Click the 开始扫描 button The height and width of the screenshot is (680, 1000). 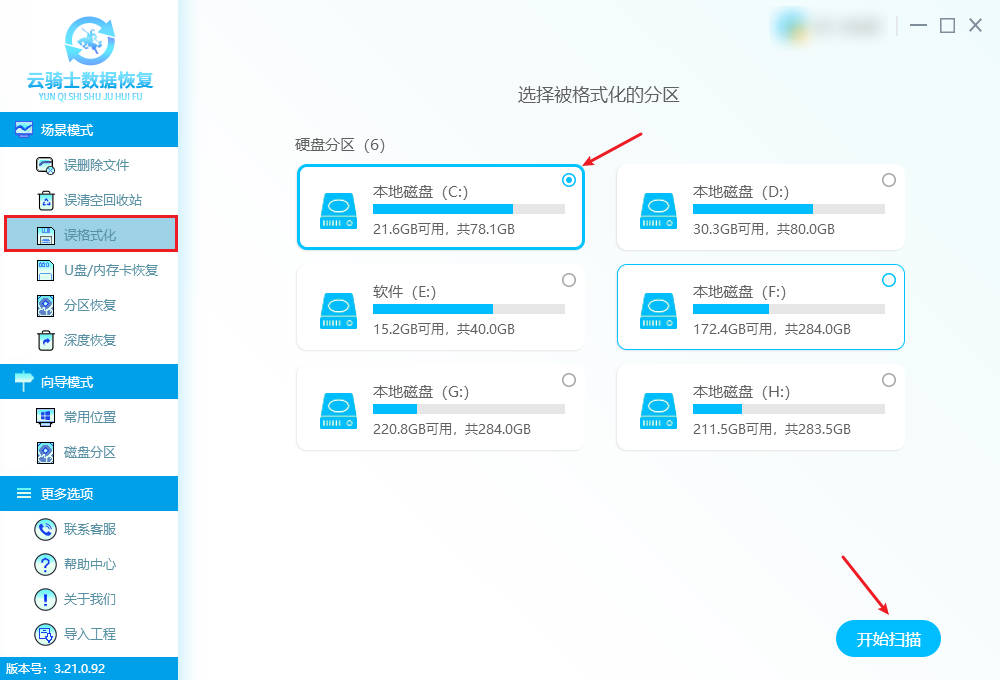(888, 639)
